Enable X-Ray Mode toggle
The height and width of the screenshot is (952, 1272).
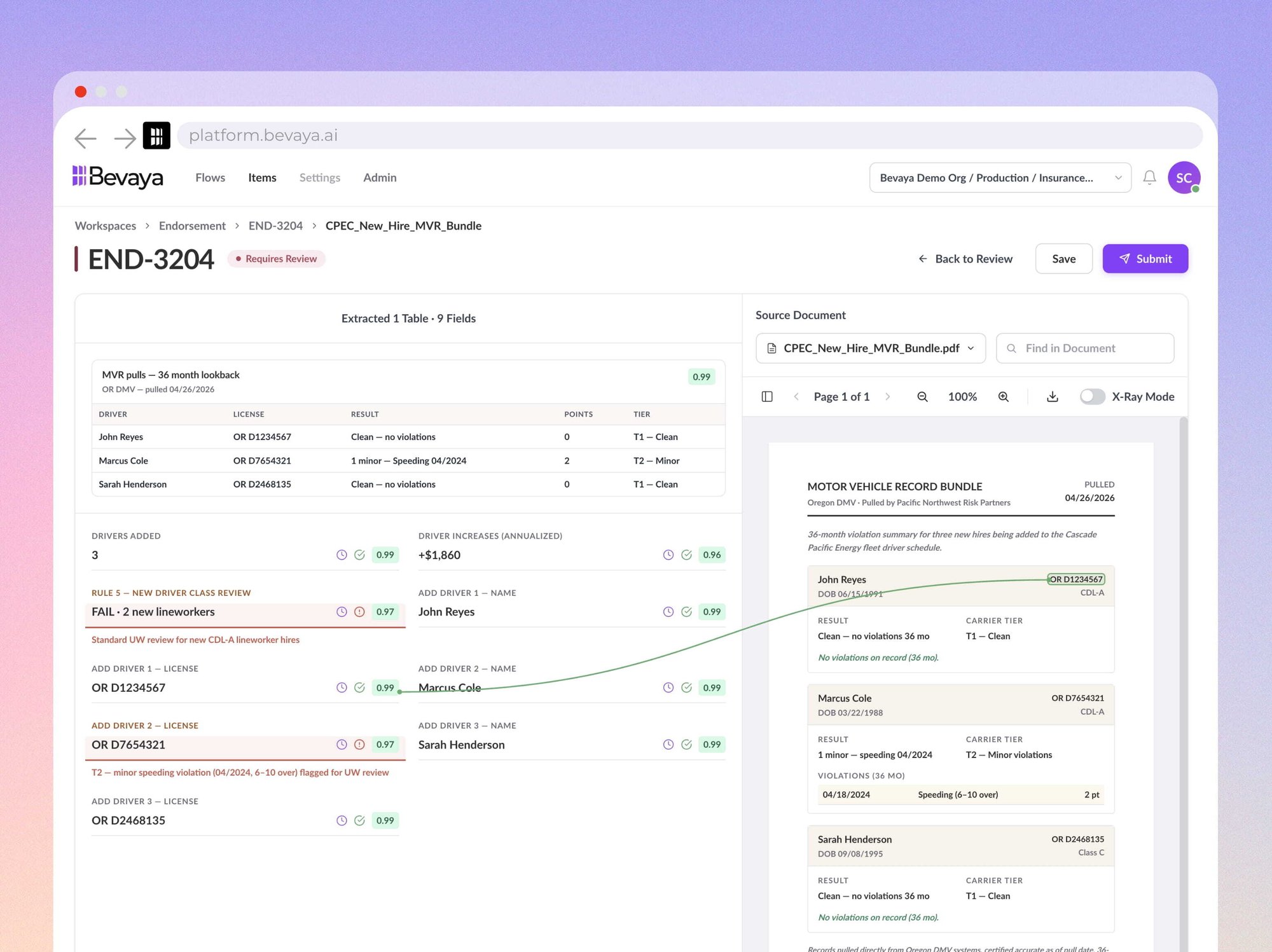tap(1092, 397)
